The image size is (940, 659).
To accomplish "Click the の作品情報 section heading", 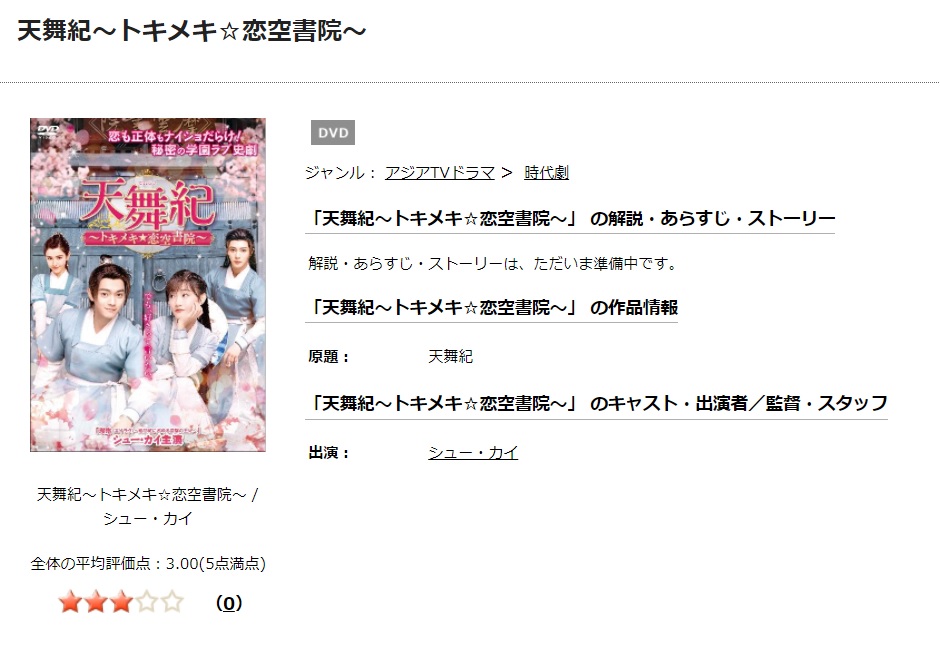I will click(492, 308).
